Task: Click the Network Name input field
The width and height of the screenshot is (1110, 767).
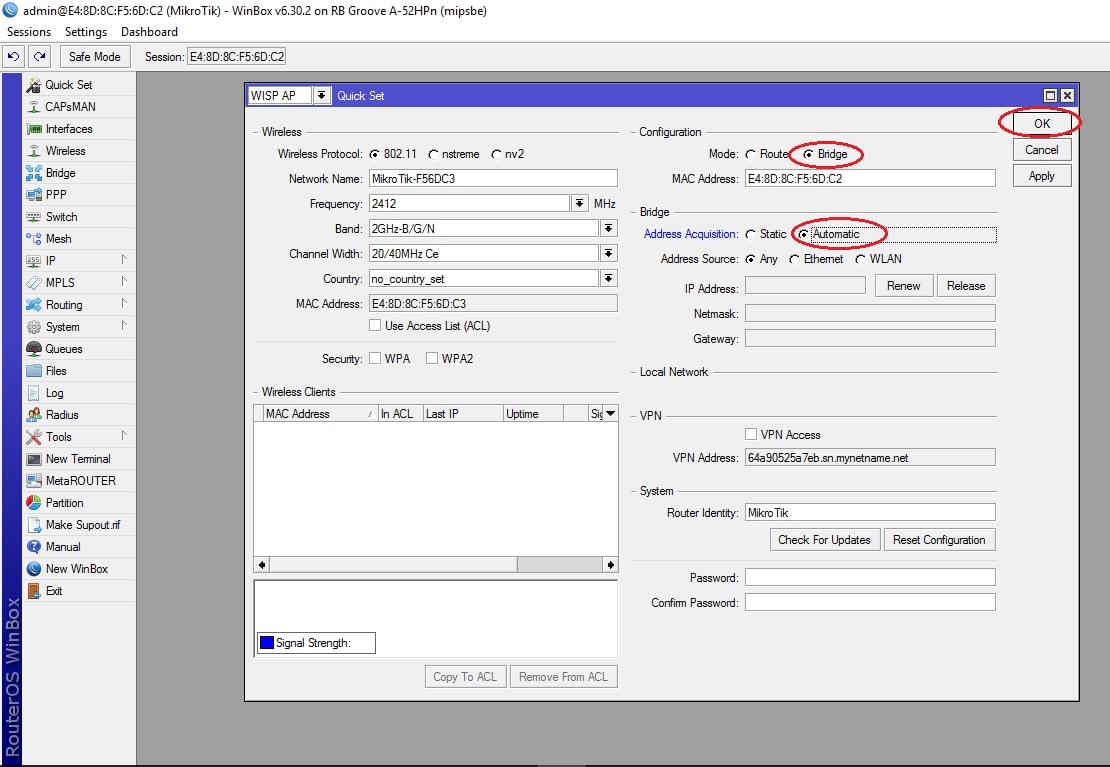Action: 493,178
